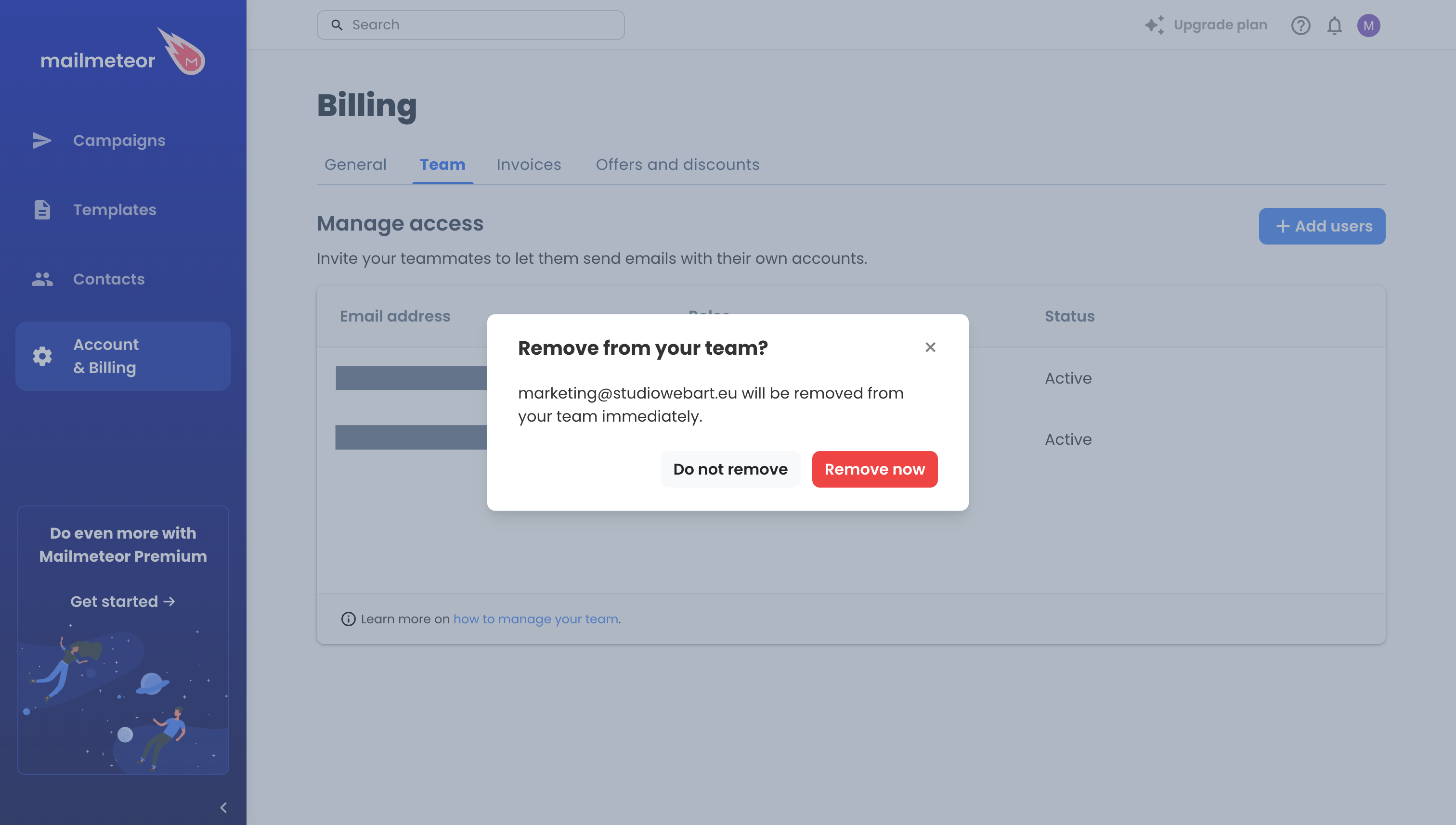Switch to the General tab

tap(355, 164)
